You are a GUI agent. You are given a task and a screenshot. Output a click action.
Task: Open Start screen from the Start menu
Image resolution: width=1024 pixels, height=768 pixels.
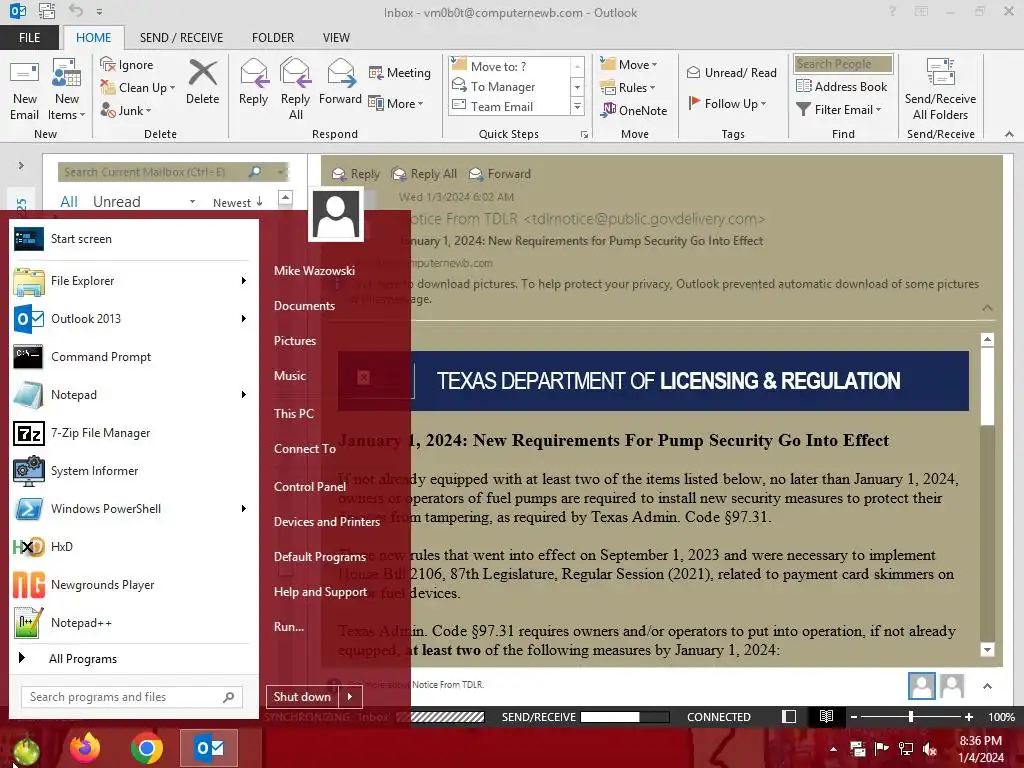coord(131,239)
